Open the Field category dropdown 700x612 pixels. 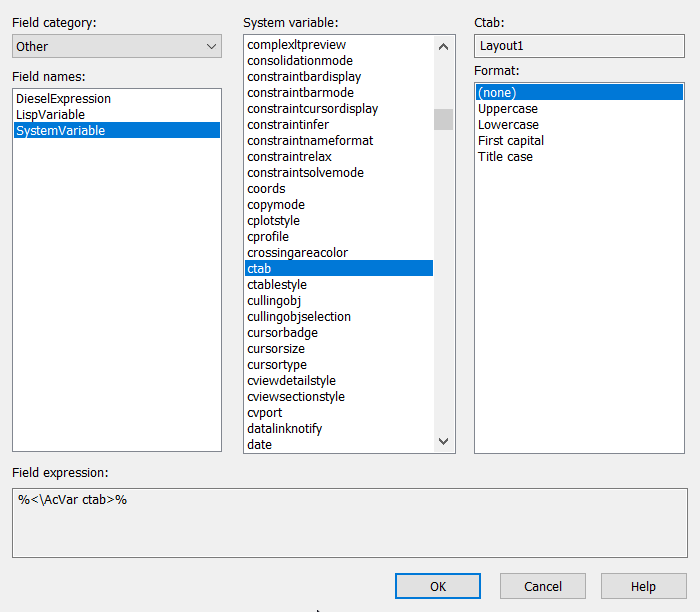pyautogui.click(x=117, y=46)
